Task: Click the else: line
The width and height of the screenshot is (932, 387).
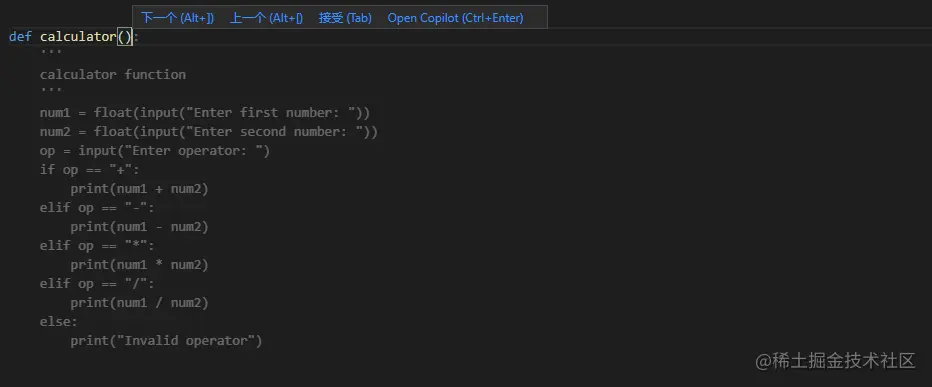Action: pyautogui.click(x=58, y=322)
